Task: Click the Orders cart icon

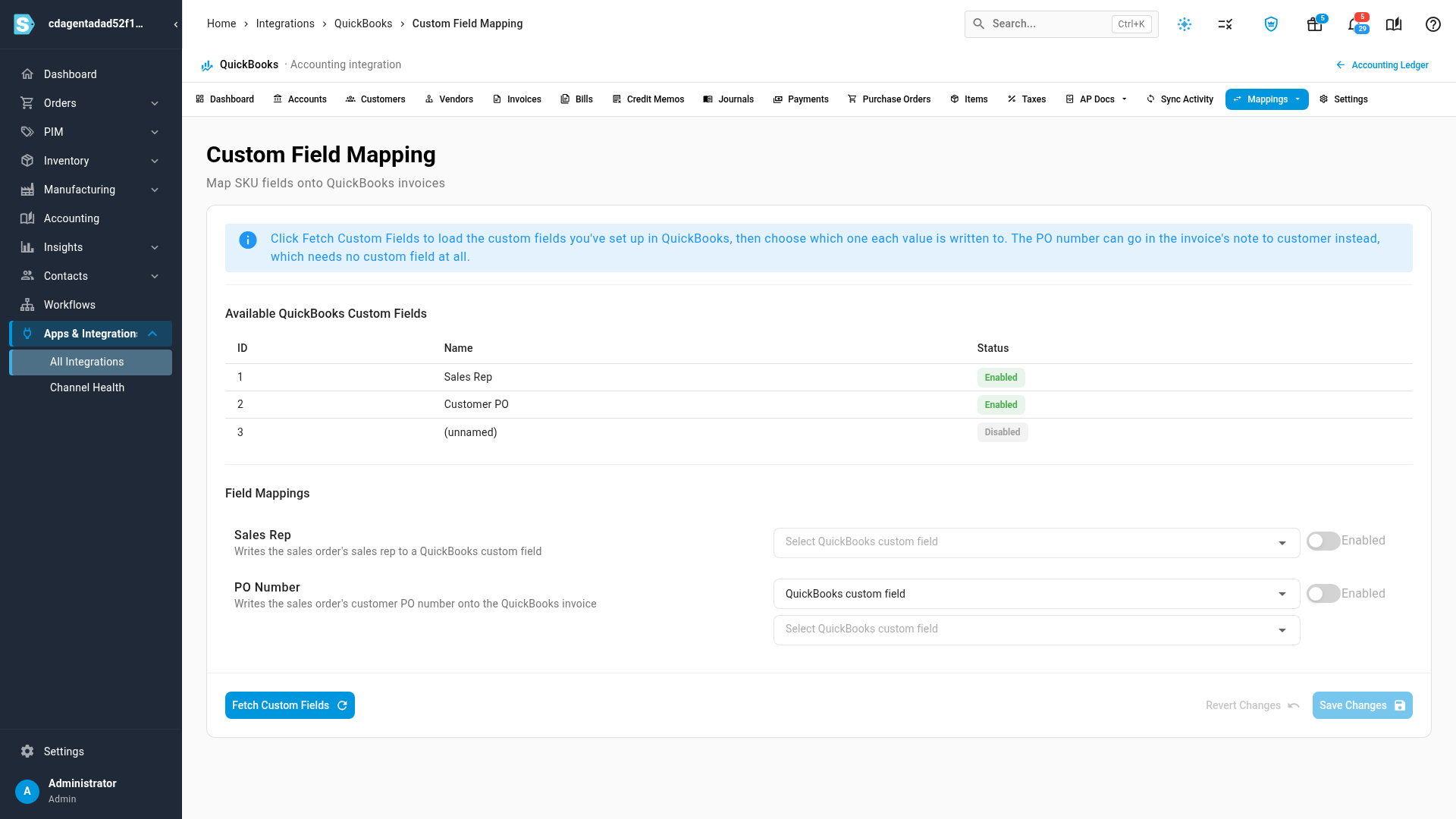Action: (27, 103)
